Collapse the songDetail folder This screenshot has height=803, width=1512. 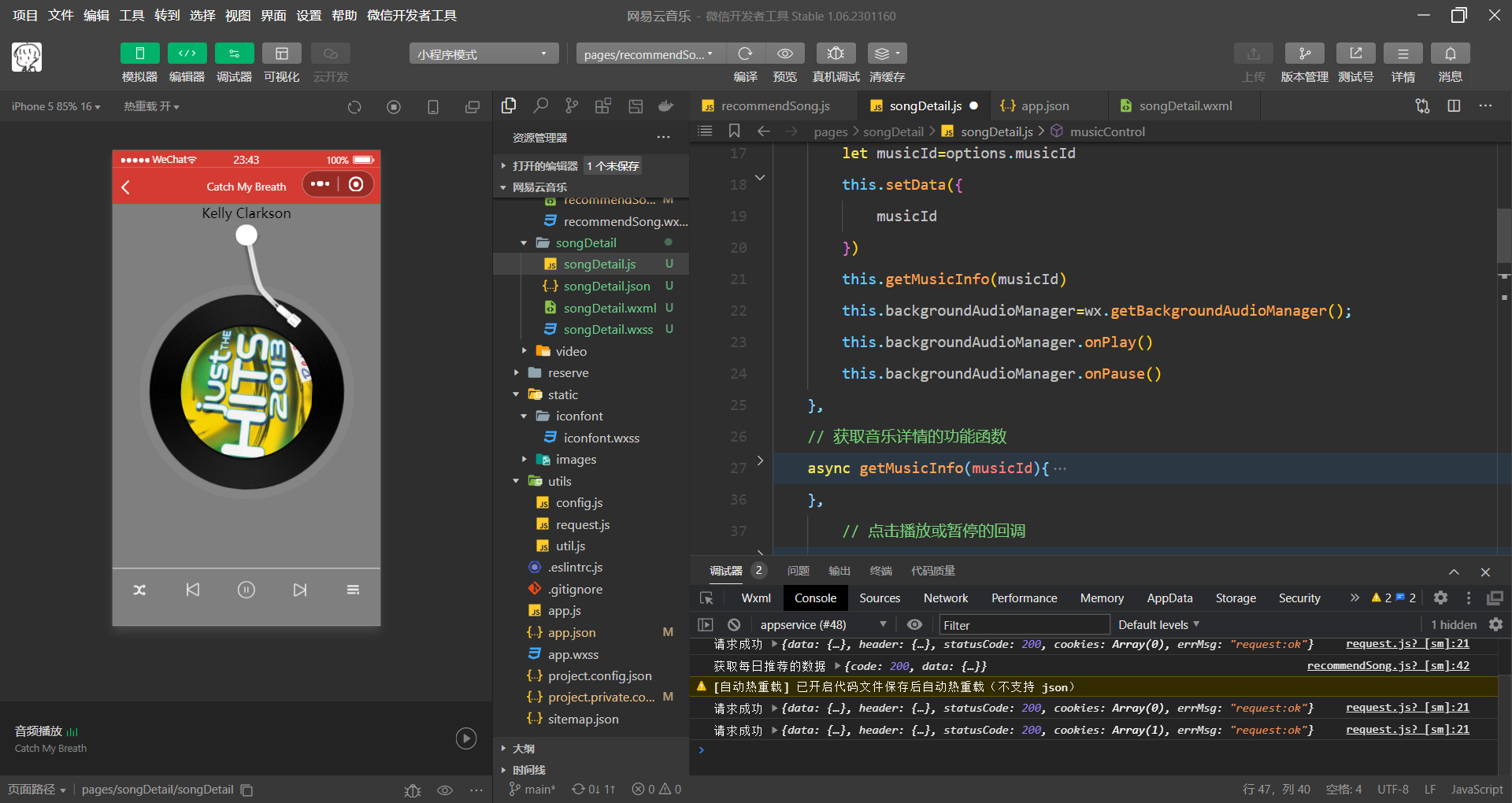pos(524,243)
